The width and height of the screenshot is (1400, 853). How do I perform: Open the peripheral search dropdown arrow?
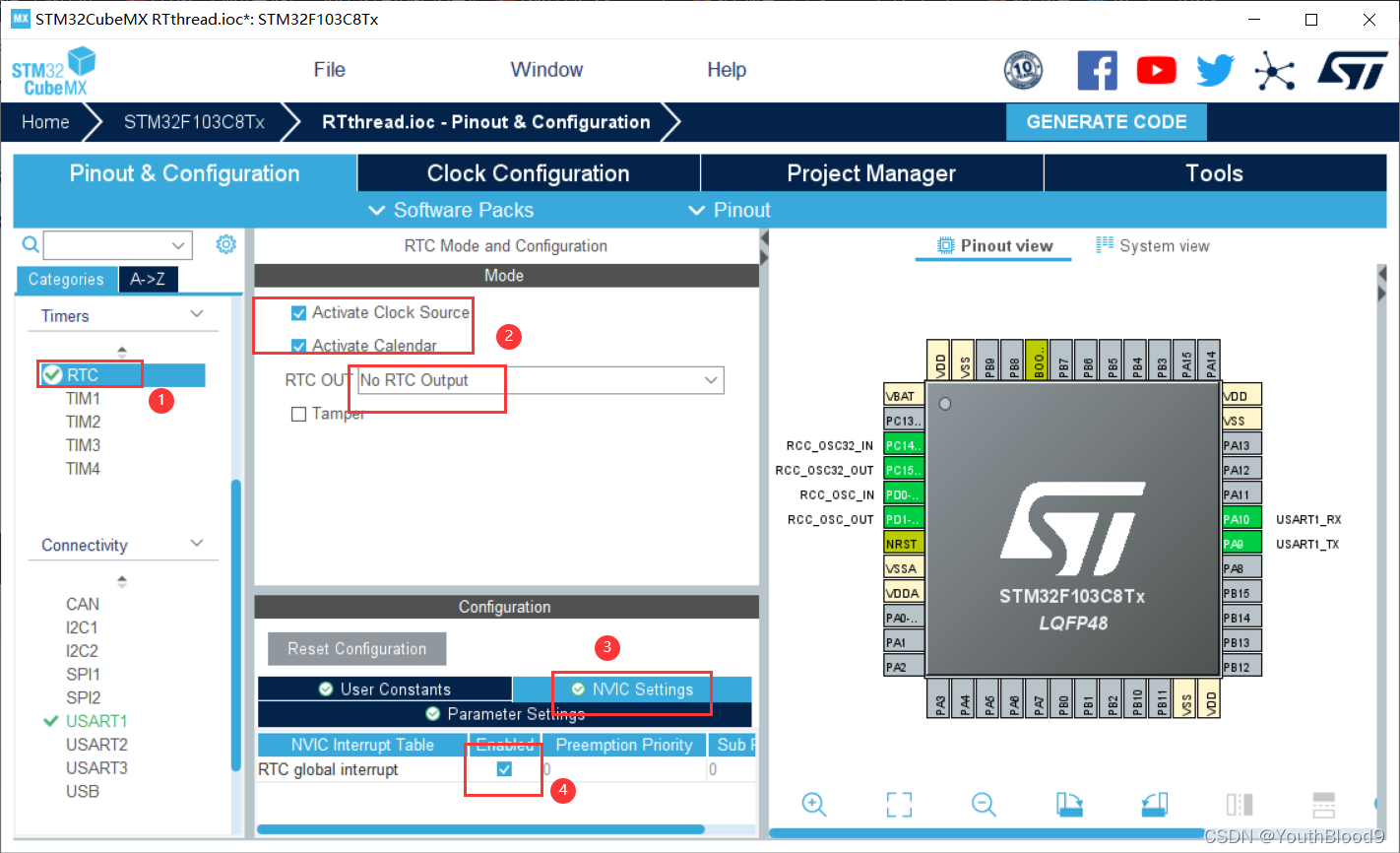pos(178,245)
